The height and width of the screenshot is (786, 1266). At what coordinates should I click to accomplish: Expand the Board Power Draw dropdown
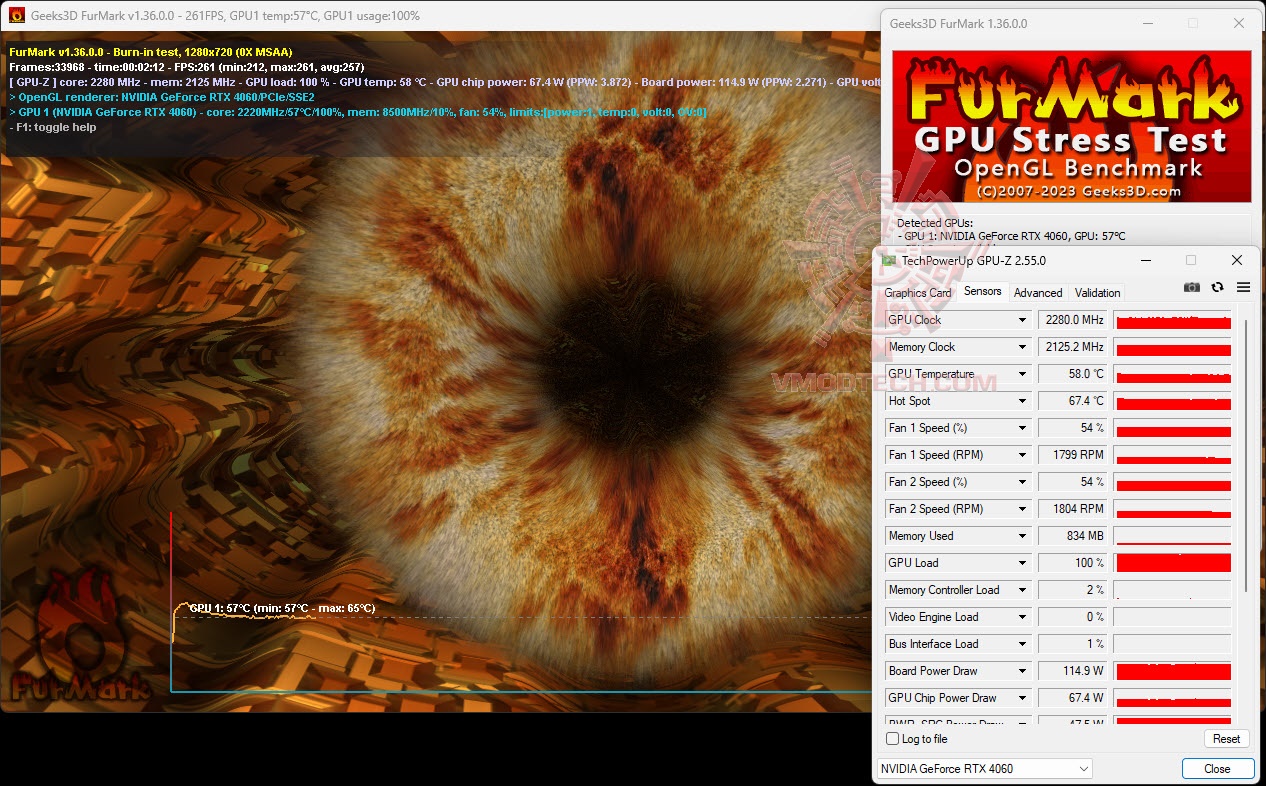1022,671
